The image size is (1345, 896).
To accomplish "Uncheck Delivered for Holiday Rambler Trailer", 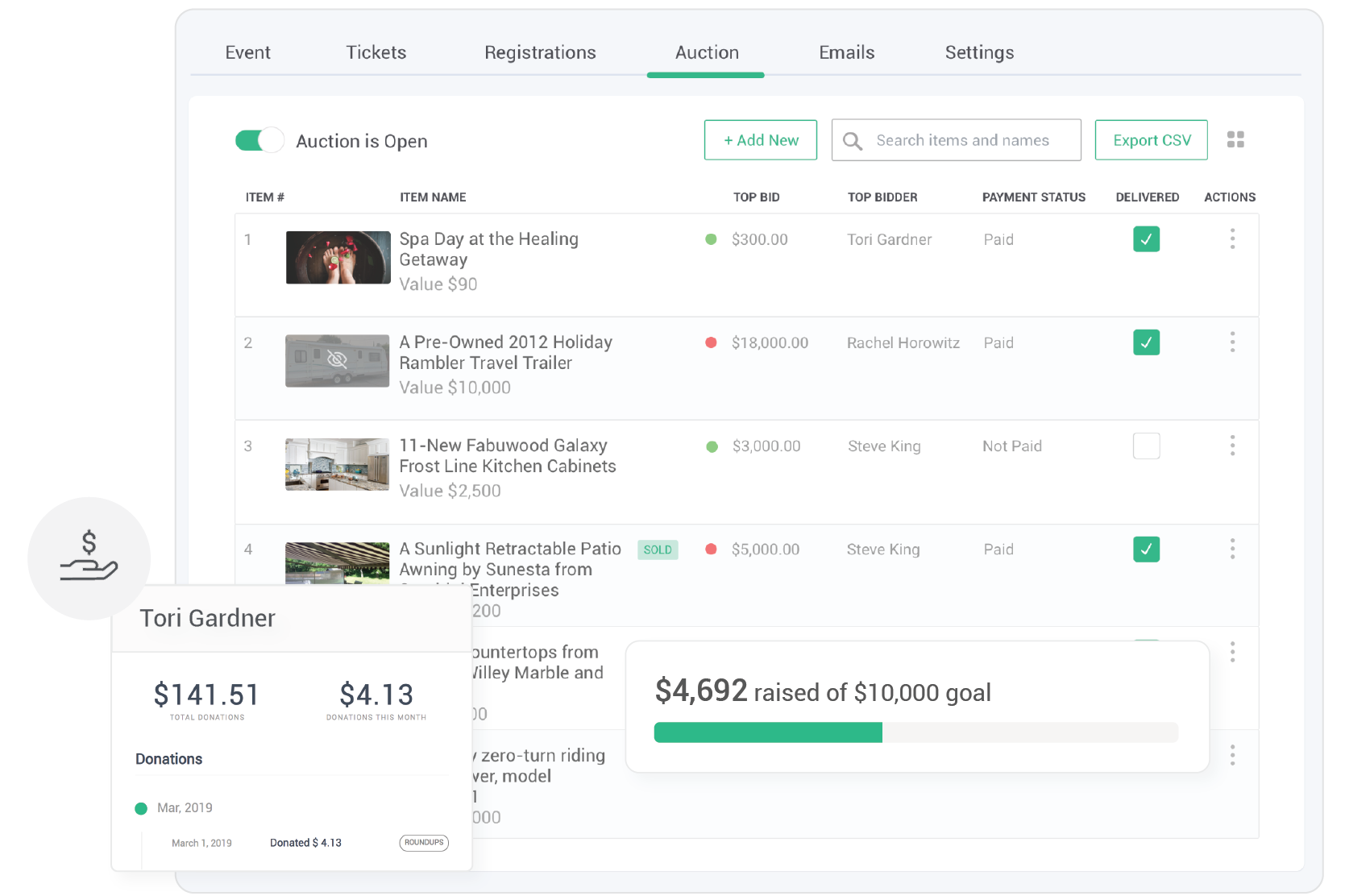I will pyautogui.click(x=1146, y=342).
